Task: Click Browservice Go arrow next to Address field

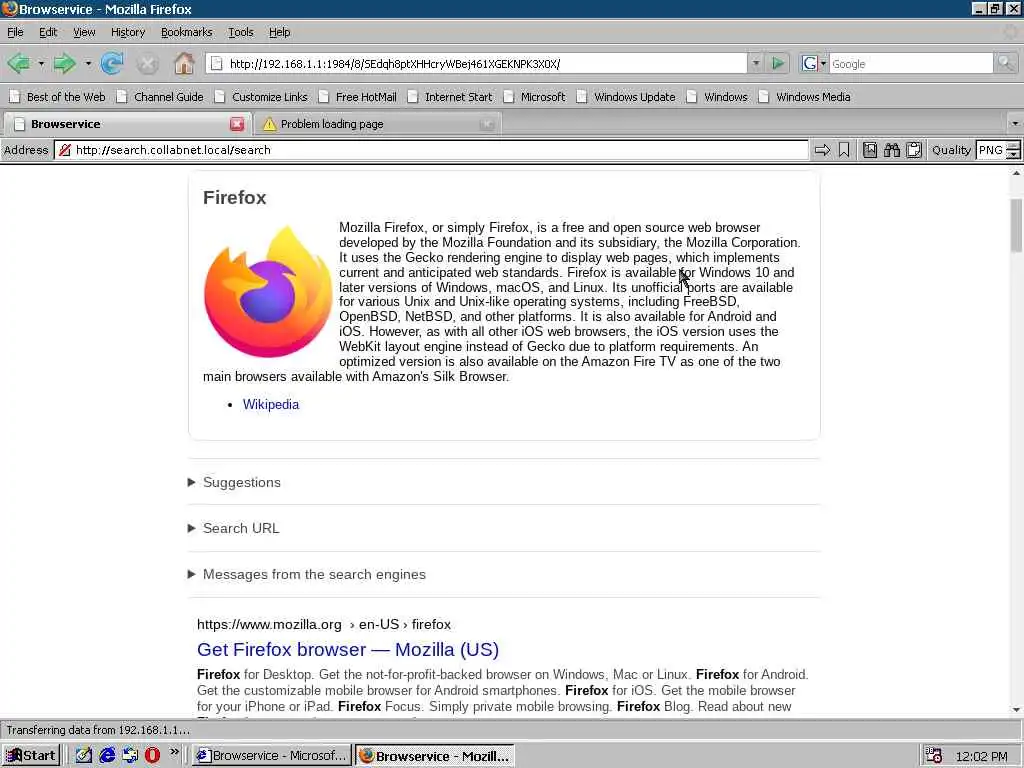Action: 822,150
